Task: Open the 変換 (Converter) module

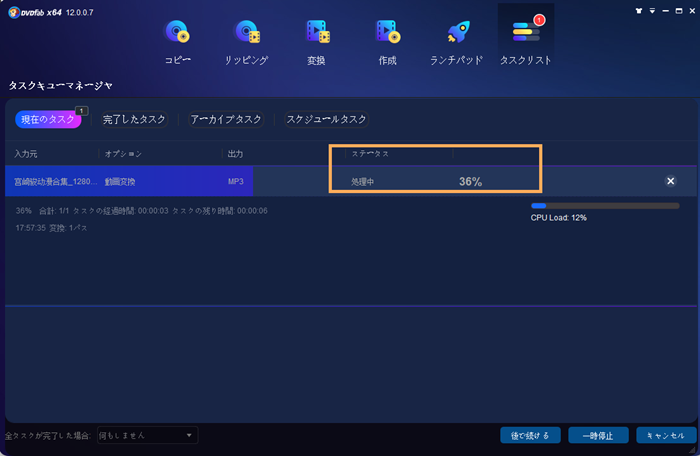Action: click(x=318, y=38)
